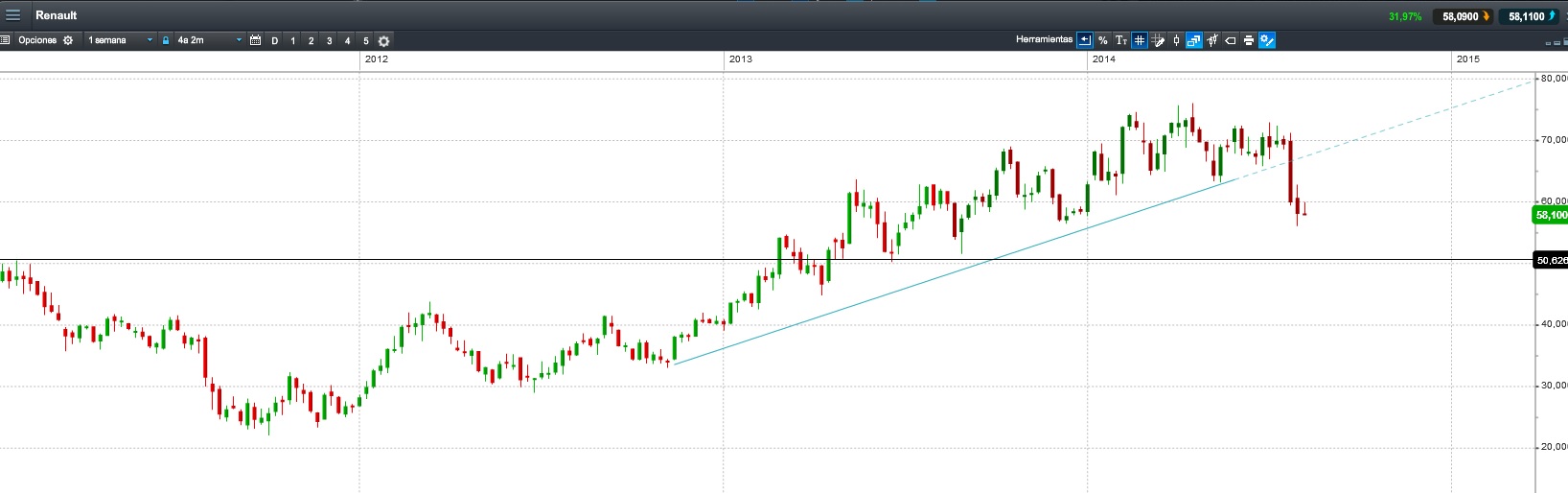Toggle the time range lock icon
The width and height of the screenshot is (1568, 493).
166,40
